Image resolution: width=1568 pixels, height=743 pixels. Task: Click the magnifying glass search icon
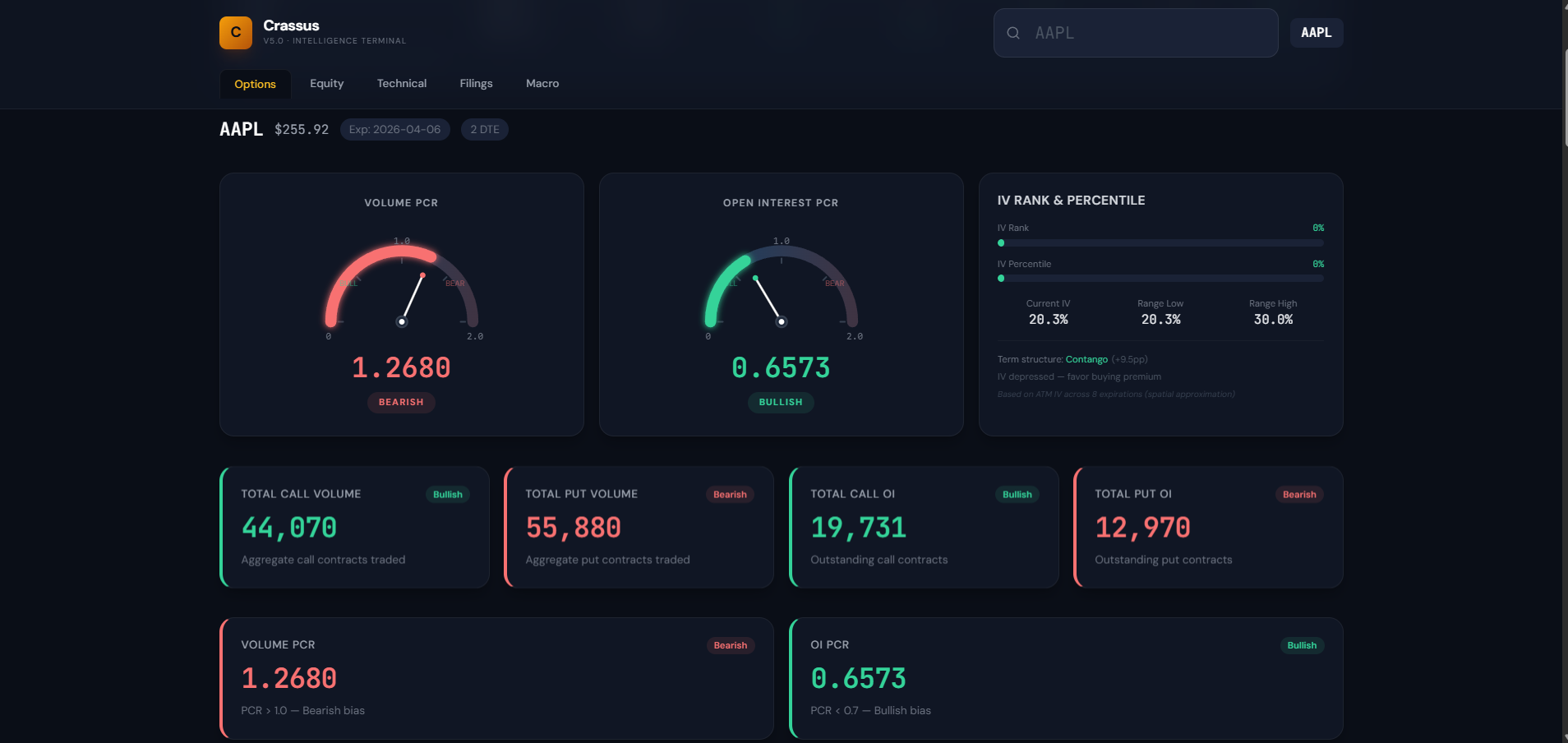1013,33
